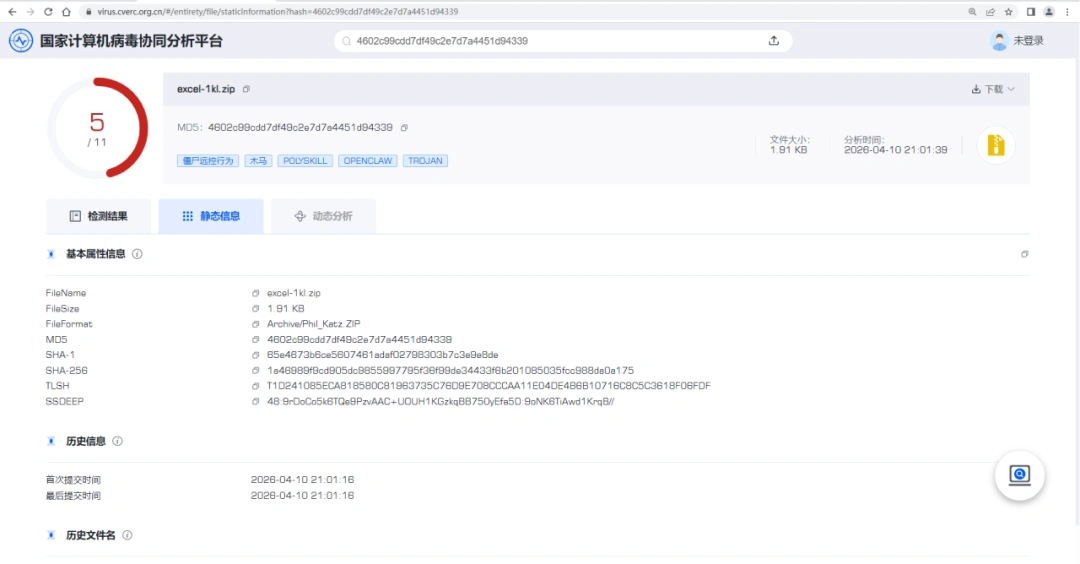
Task: Click the TROJAN tag label
Action: point(426,160)
